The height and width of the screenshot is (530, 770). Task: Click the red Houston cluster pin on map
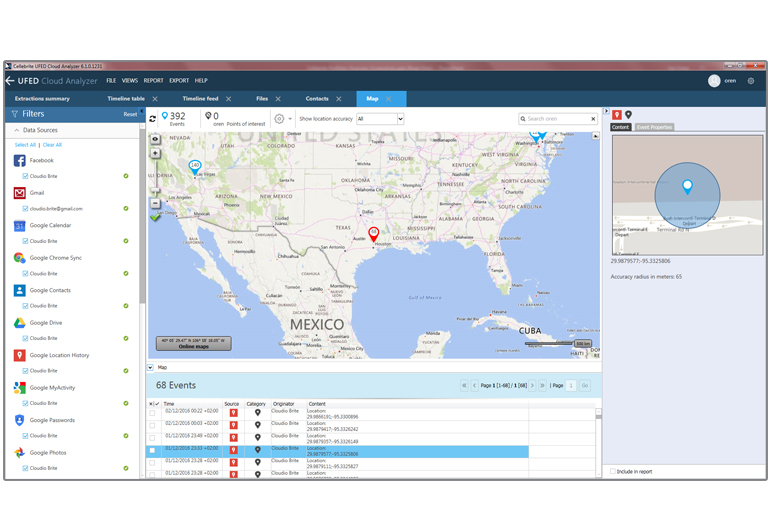coord(374,234)
